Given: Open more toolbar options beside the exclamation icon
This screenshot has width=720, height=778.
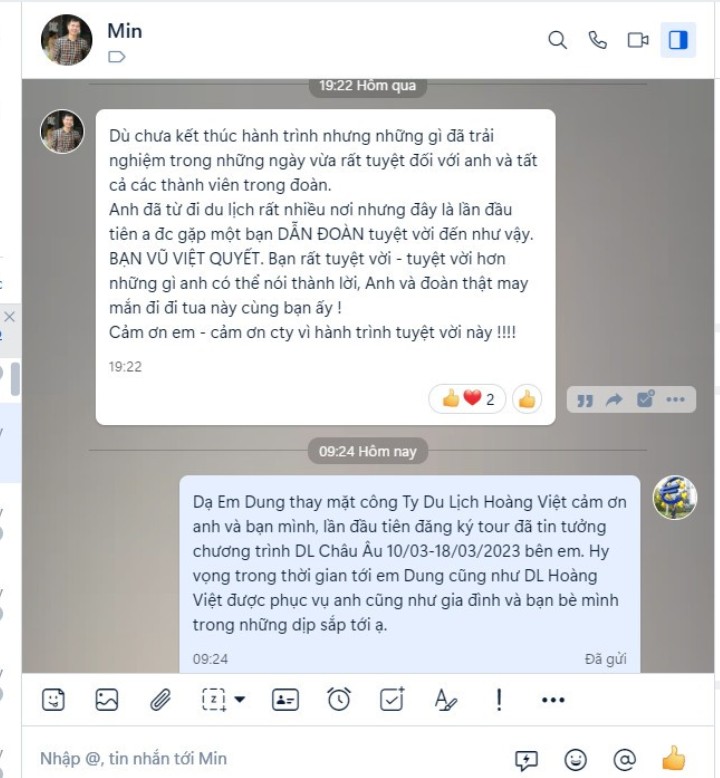Looking at the screenshot, I should coord(553,700).
